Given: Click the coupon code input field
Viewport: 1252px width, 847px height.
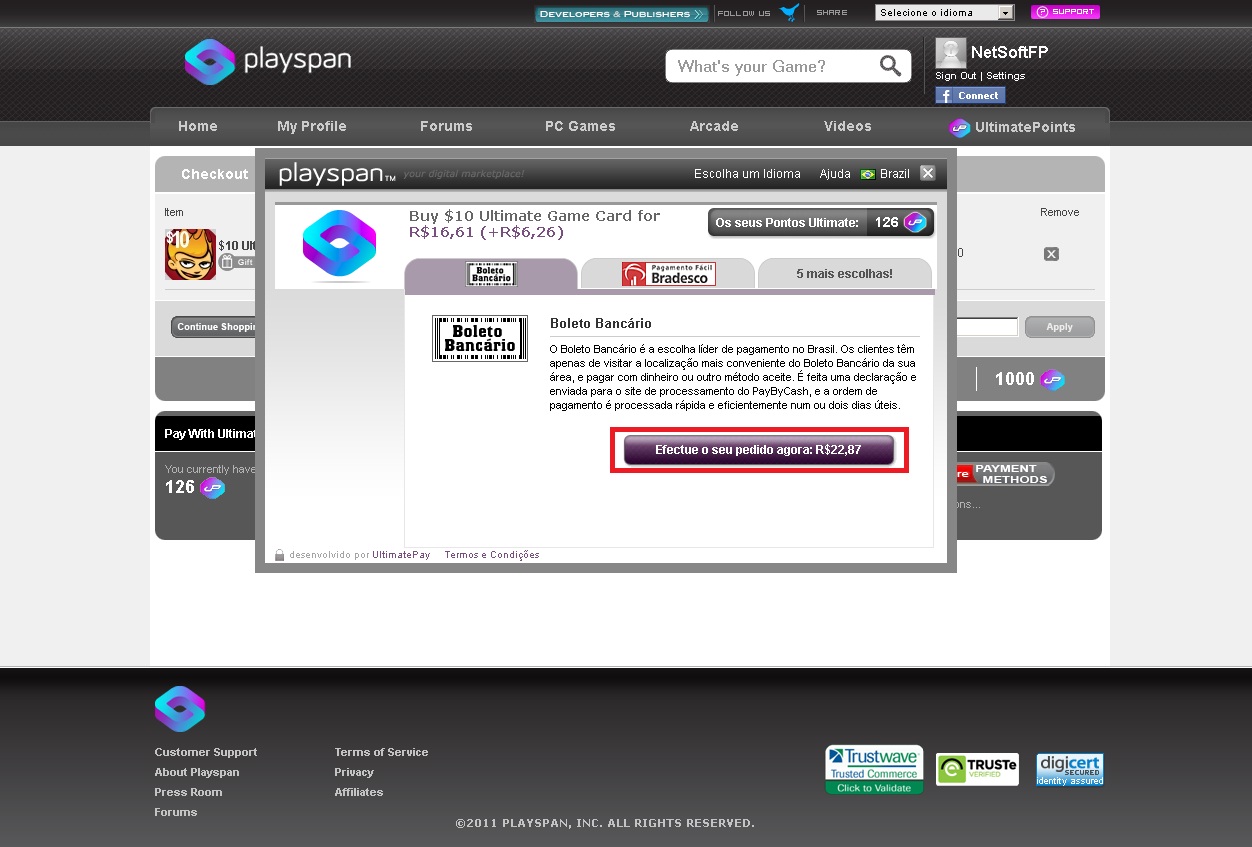Looking at the screenshot, I should [987, 327].
